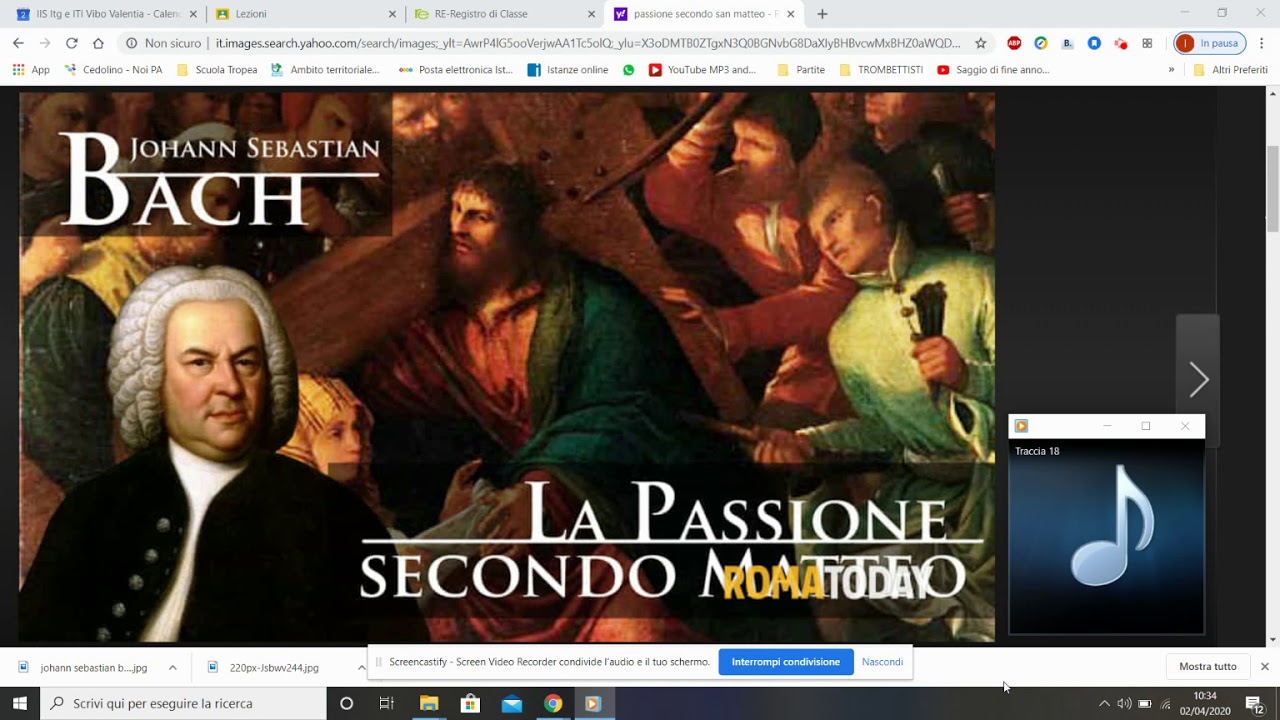Open the Windows Start menu
The height and width of the screenshot is (720, 1280).
[x=20, y=703]
